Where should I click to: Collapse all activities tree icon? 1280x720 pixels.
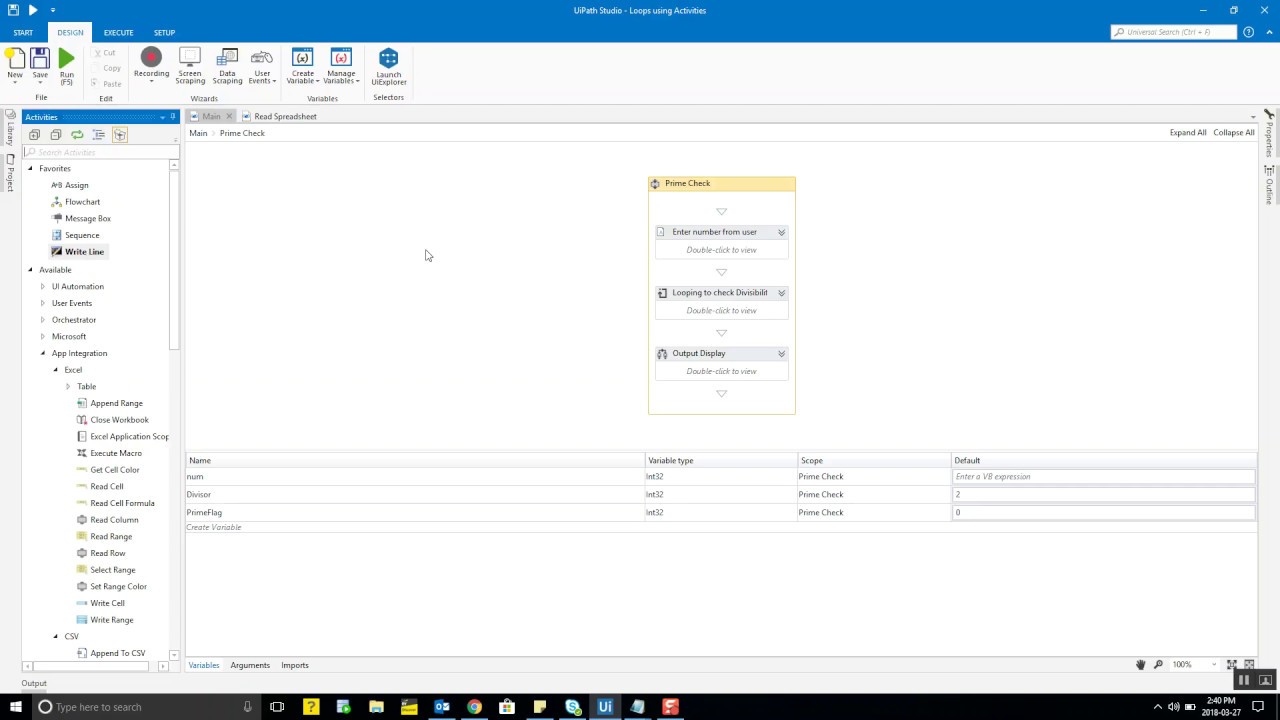55,135
